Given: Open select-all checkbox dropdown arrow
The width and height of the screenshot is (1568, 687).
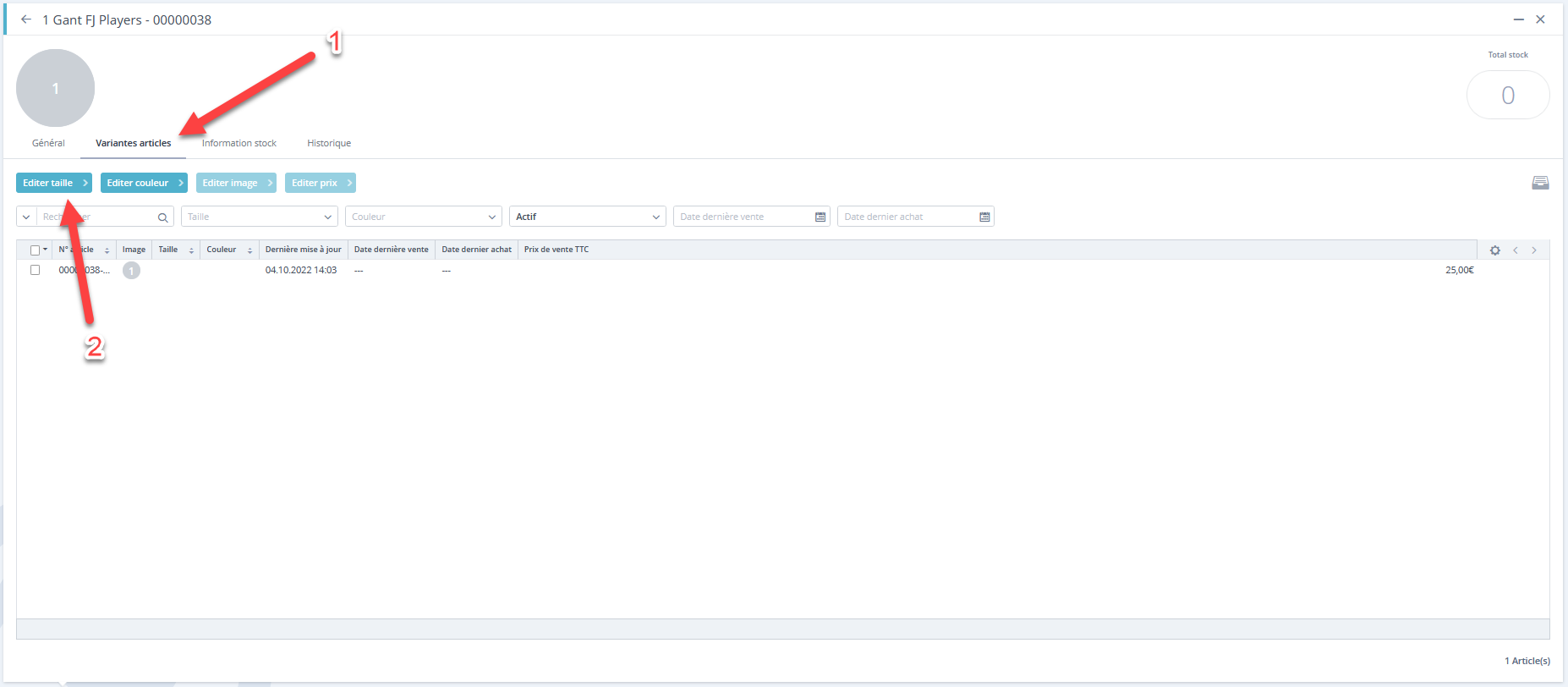Looking at the screenshot, I should coord(46,250).
